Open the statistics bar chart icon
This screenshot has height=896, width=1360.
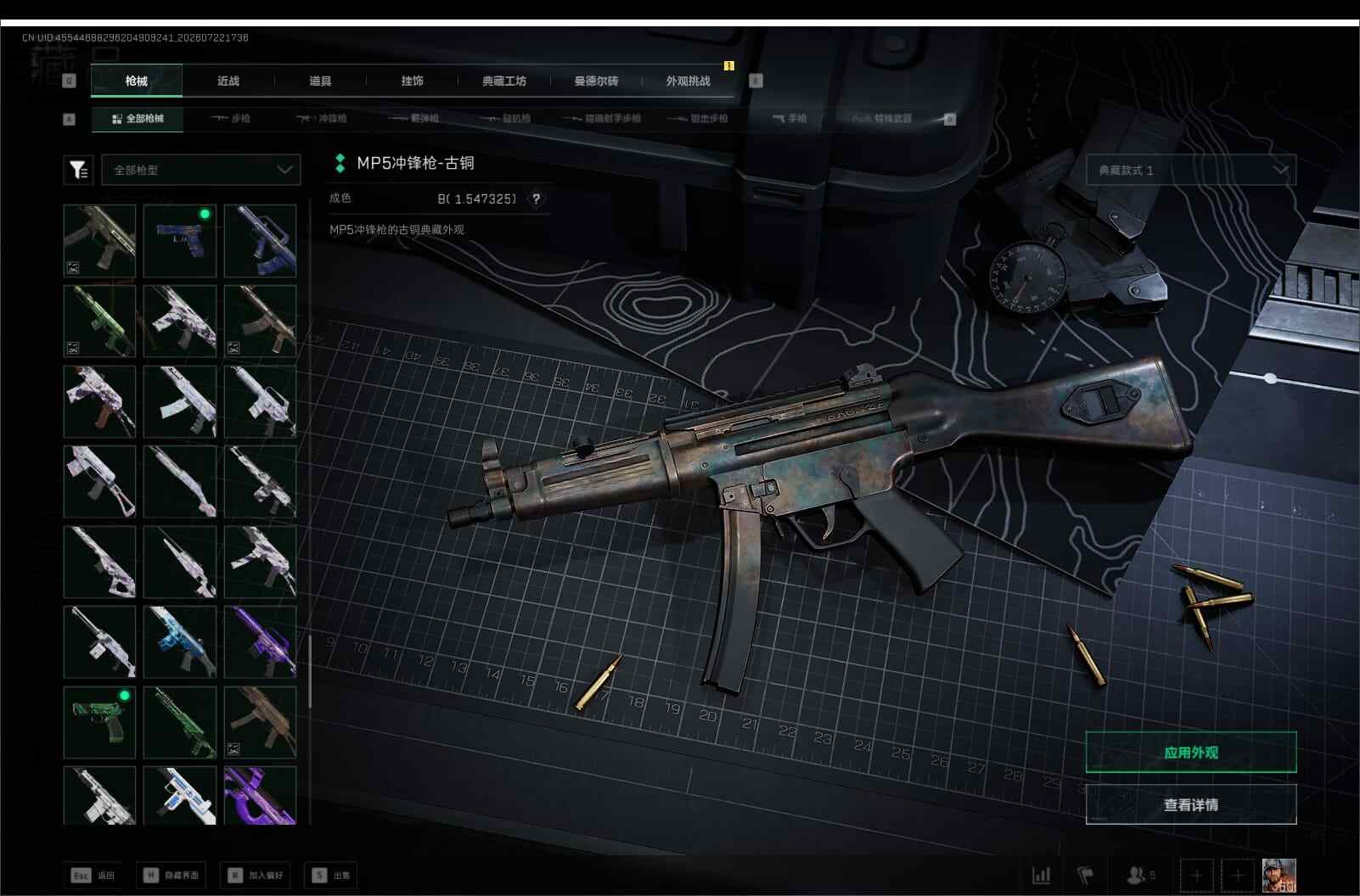click(1041, 875)
